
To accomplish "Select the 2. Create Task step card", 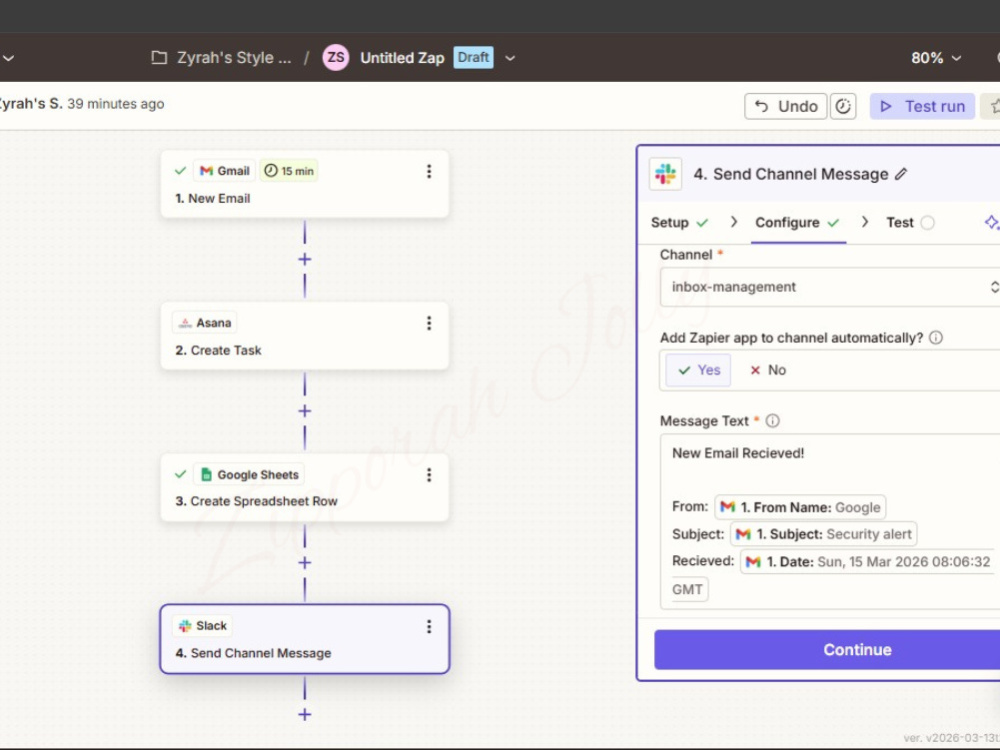I will (x=305, y=336).
